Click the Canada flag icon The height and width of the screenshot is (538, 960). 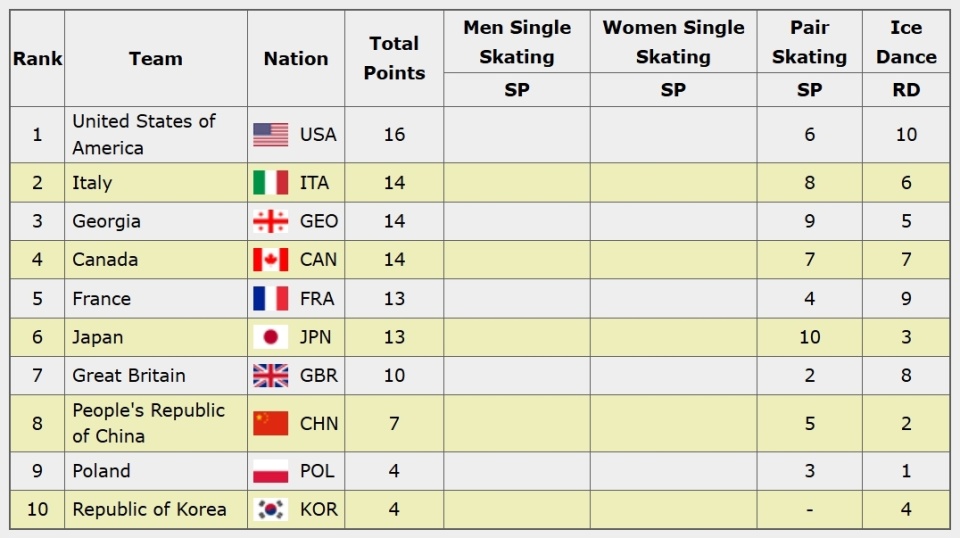click(x=270, y=260)
